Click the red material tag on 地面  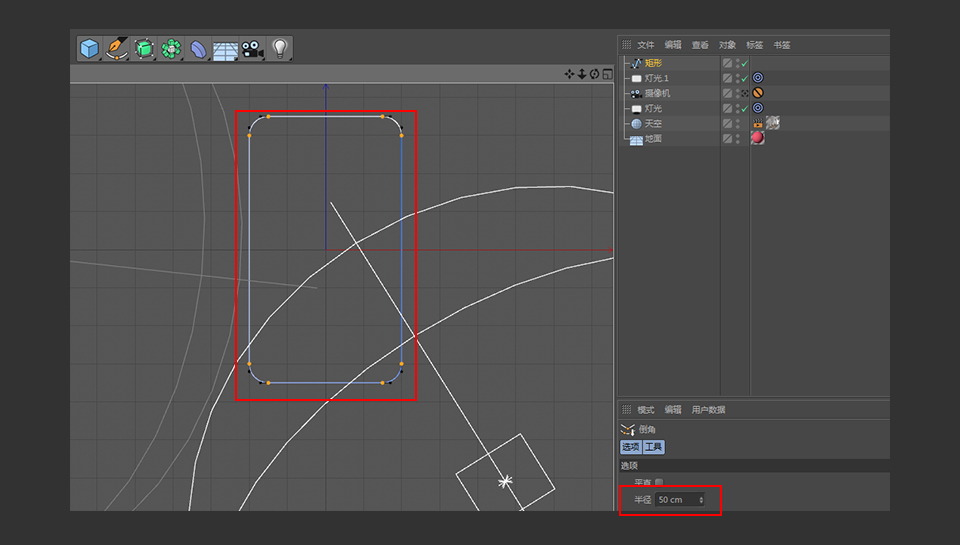[x=758, y=138]
